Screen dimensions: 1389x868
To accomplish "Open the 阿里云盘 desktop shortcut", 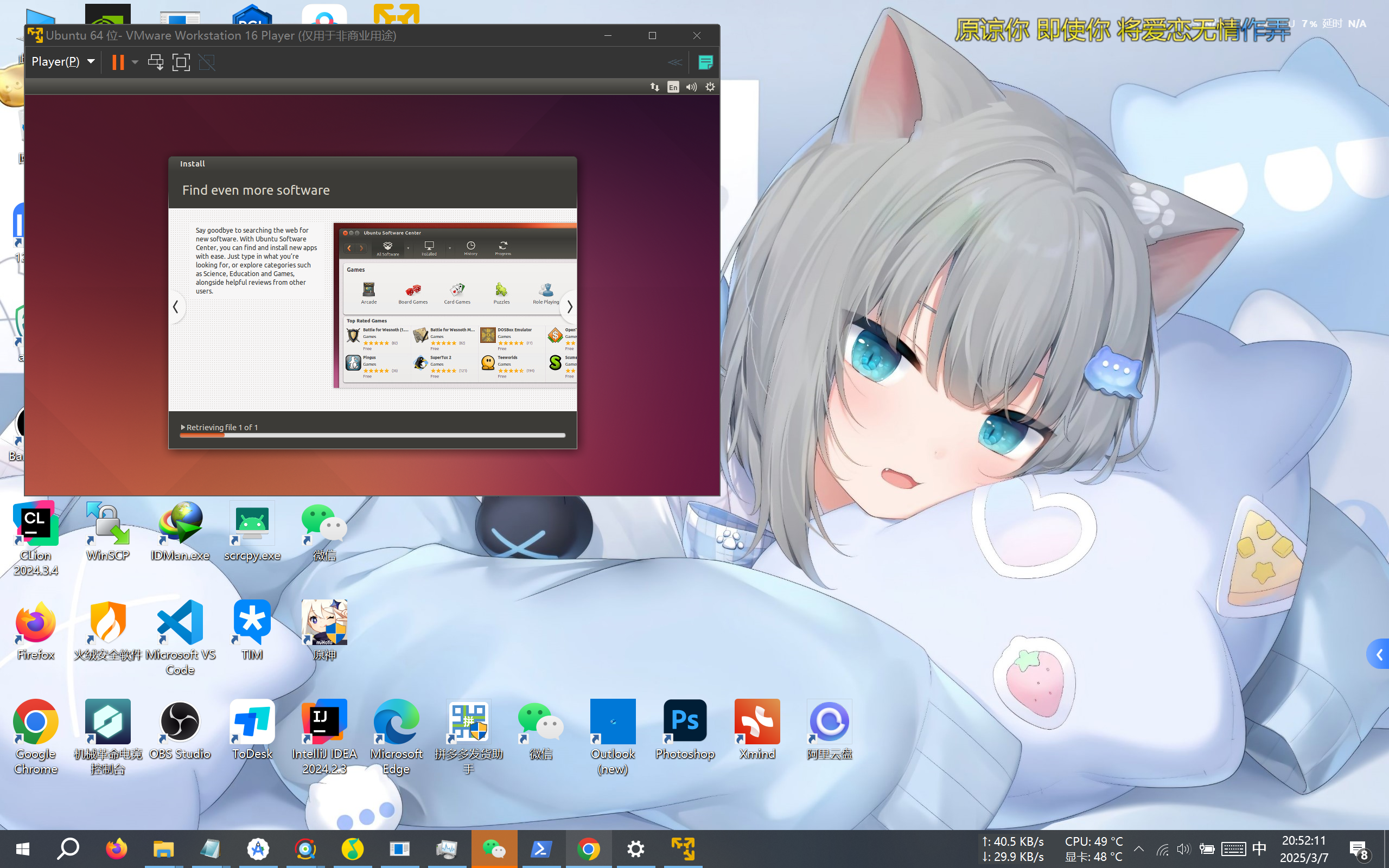I will (830, 729).
